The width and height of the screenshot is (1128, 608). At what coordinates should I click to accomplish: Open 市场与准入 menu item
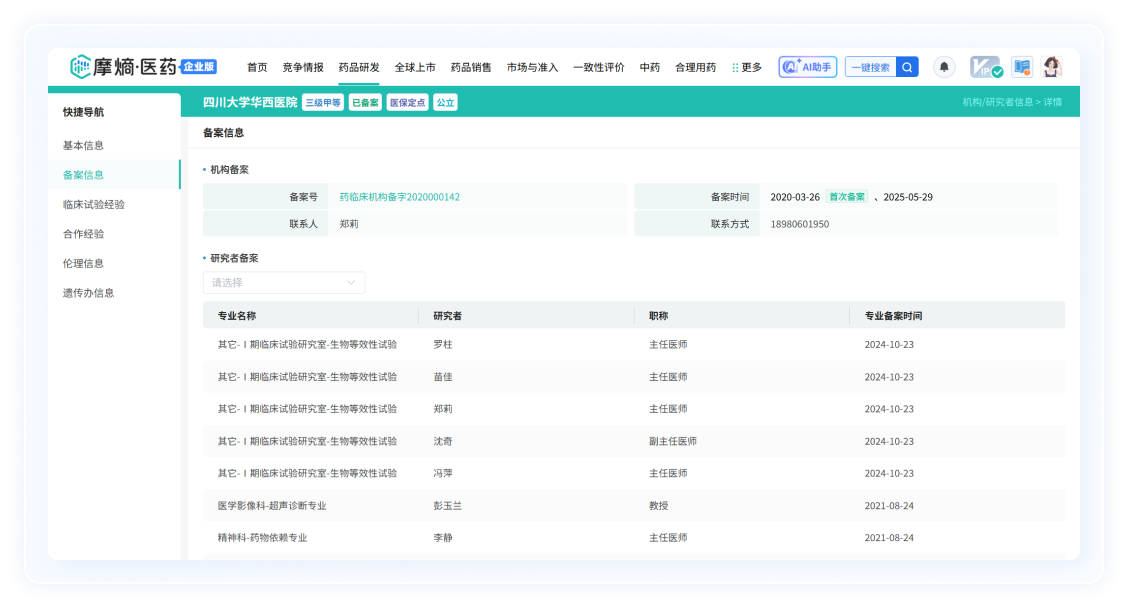(532, 67)
